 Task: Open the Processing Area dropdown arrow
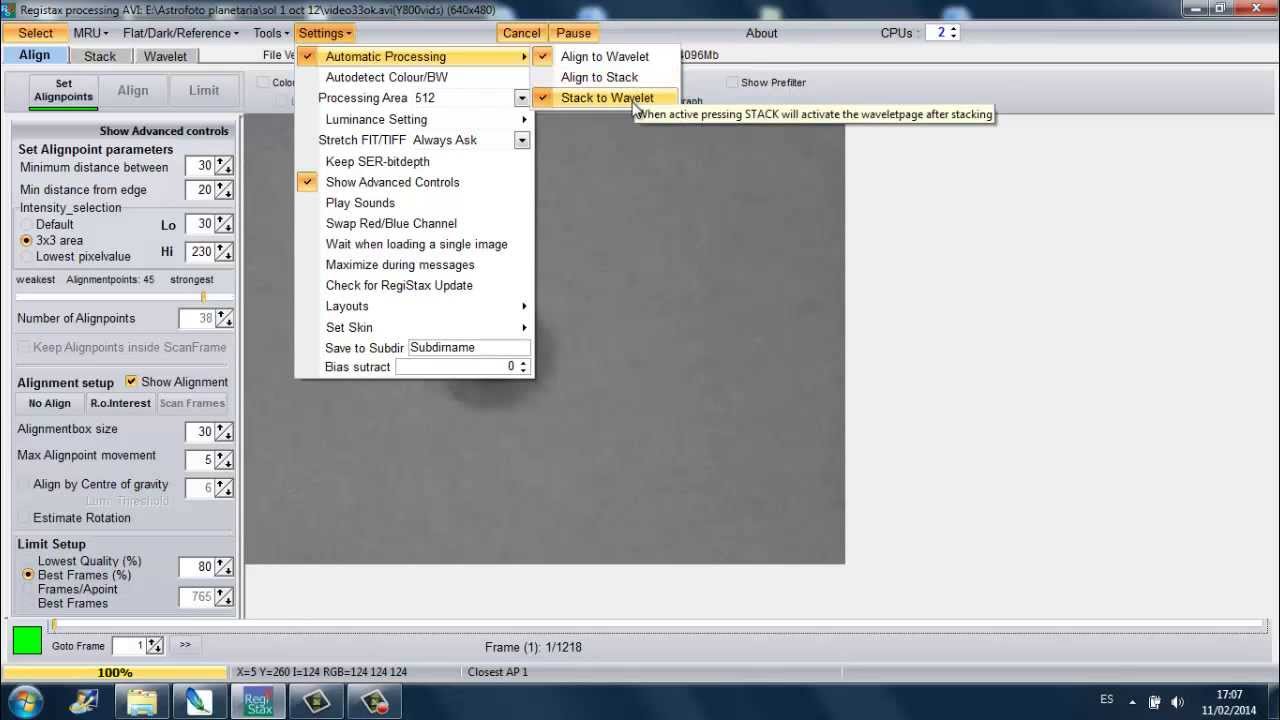[x=521, y=98]
